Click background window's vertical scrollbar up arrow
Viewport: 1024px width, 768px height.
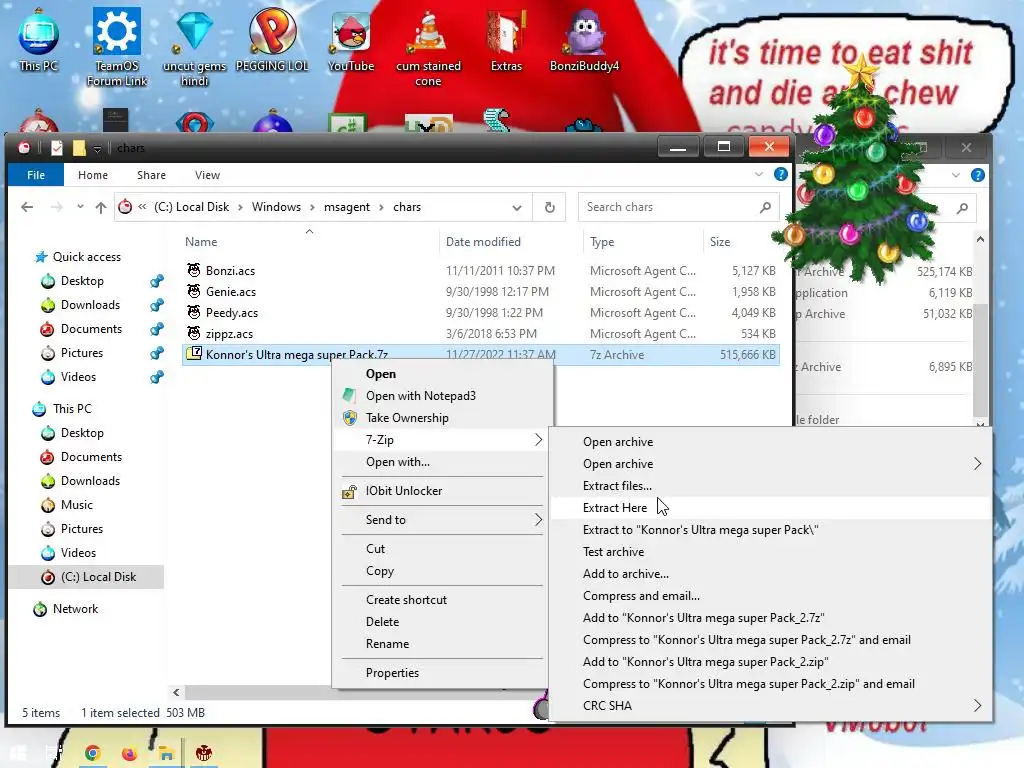[x=980, y=240]
